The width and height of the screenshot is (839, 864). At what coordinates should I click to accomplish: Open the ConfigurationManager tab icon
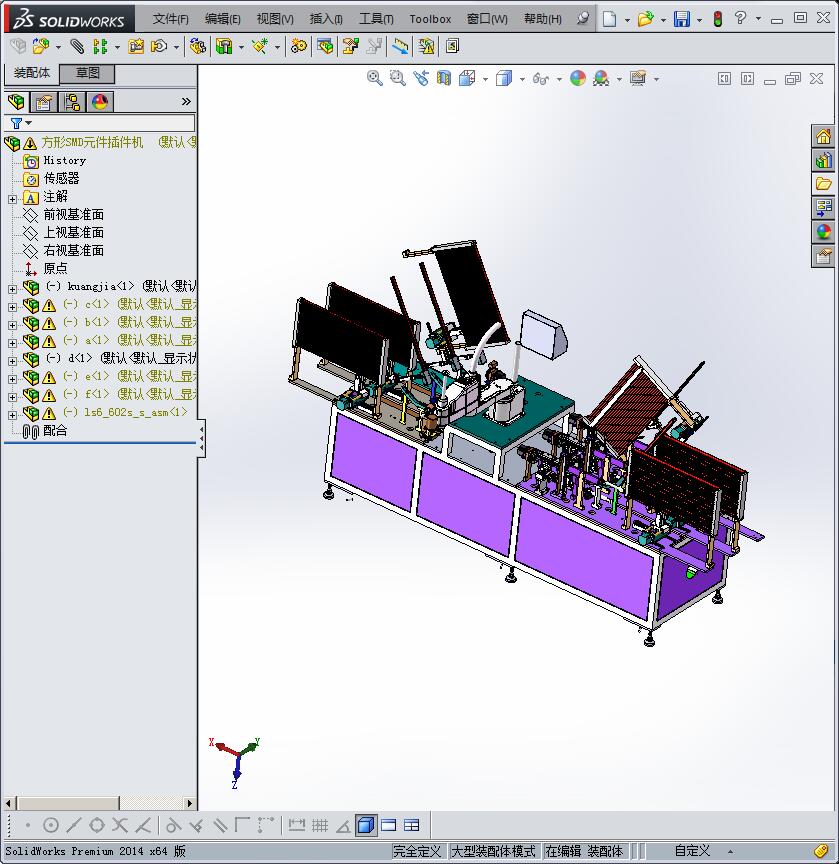click(x=72, y=102)
